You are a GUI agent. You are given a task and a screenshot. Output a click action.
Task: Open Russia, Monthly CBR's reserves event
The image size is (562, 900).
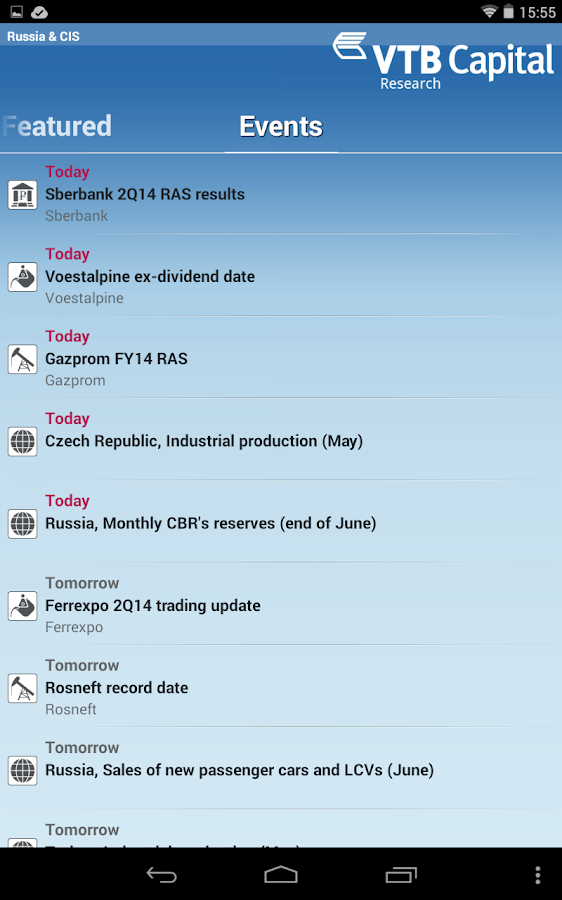coord(281,522)
